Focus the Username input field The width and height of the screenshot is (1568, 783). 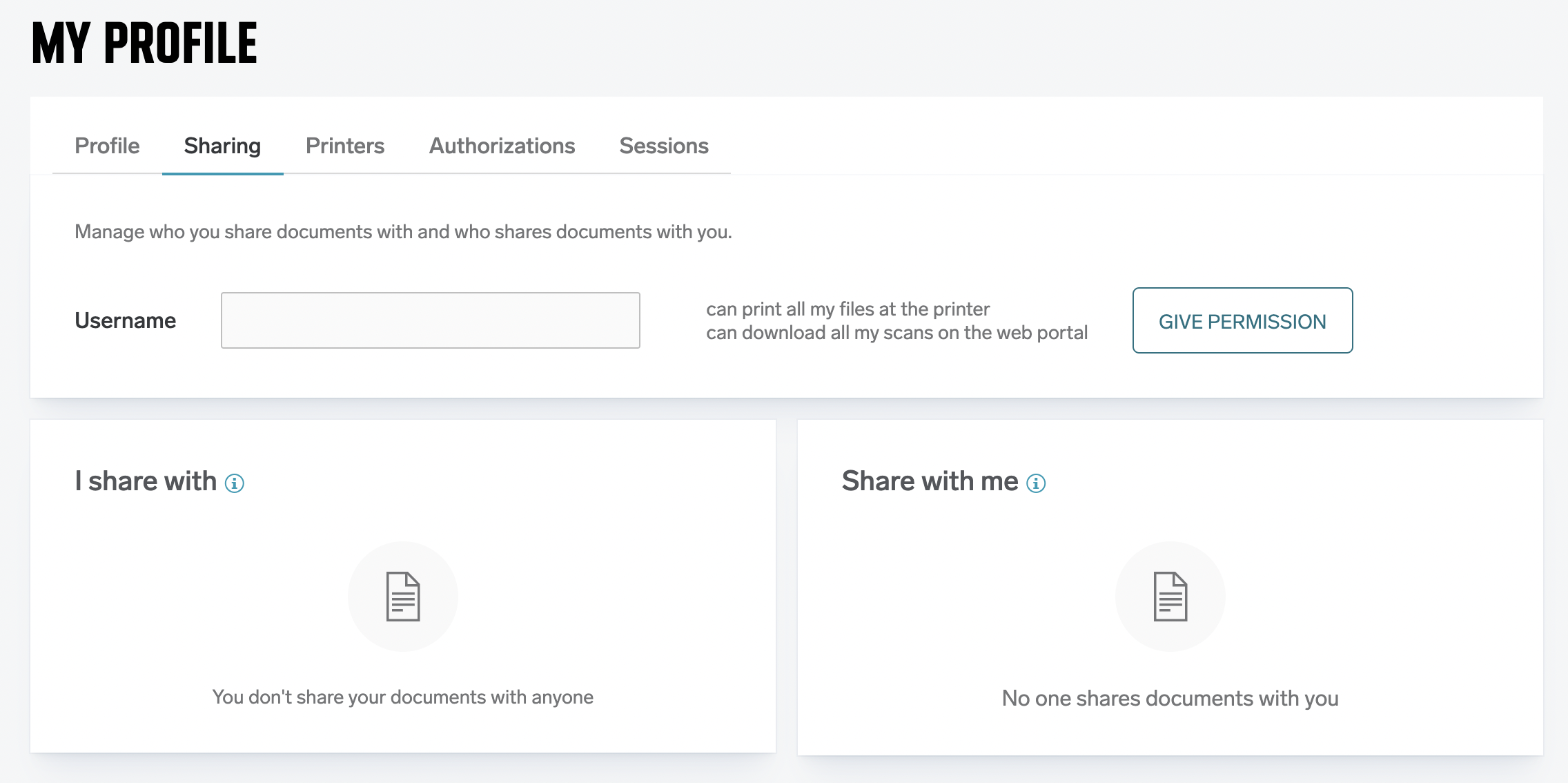click(430, 320)
